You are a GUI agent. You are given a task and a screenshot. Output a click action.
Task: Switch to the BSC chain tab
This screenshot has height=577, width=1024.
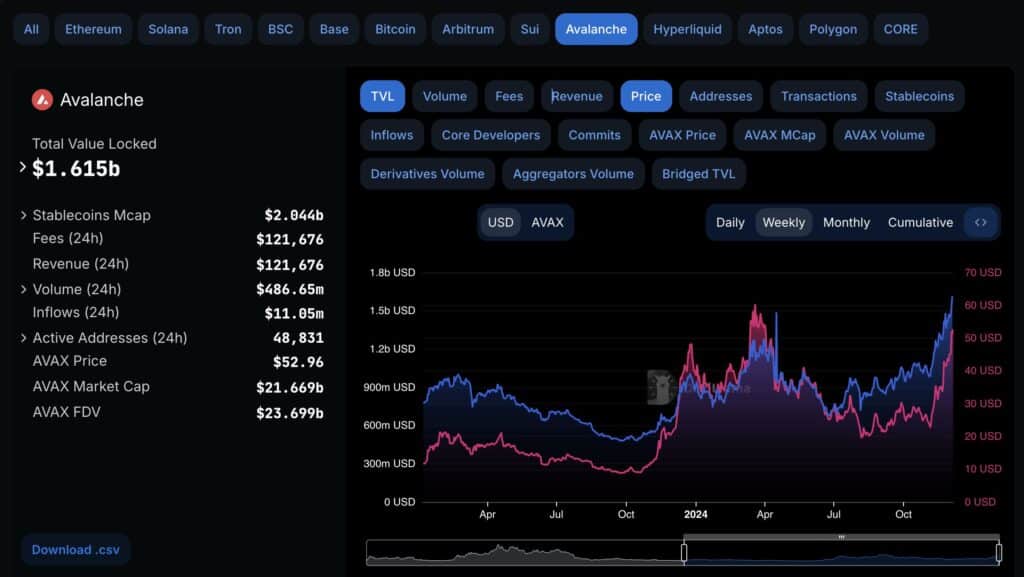pos(280,29)
